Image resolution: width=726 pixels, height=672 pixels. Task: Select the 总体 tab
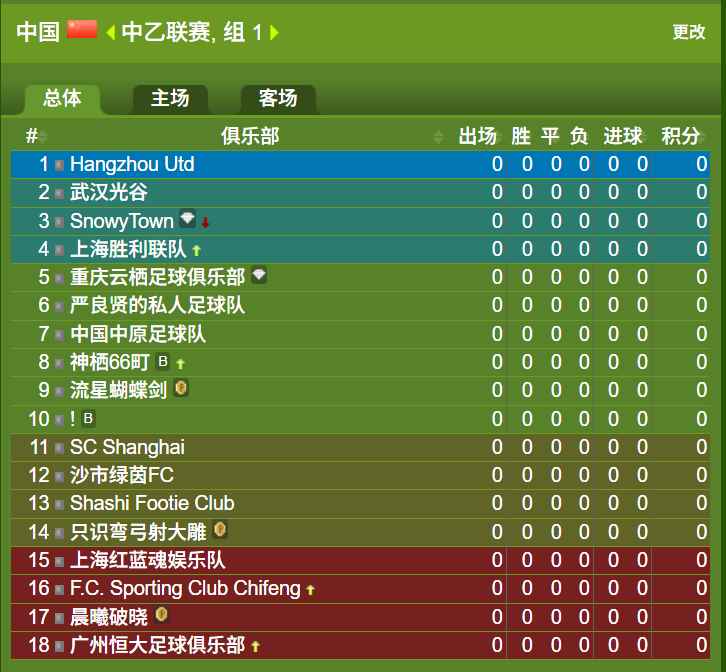click(62, 99)
